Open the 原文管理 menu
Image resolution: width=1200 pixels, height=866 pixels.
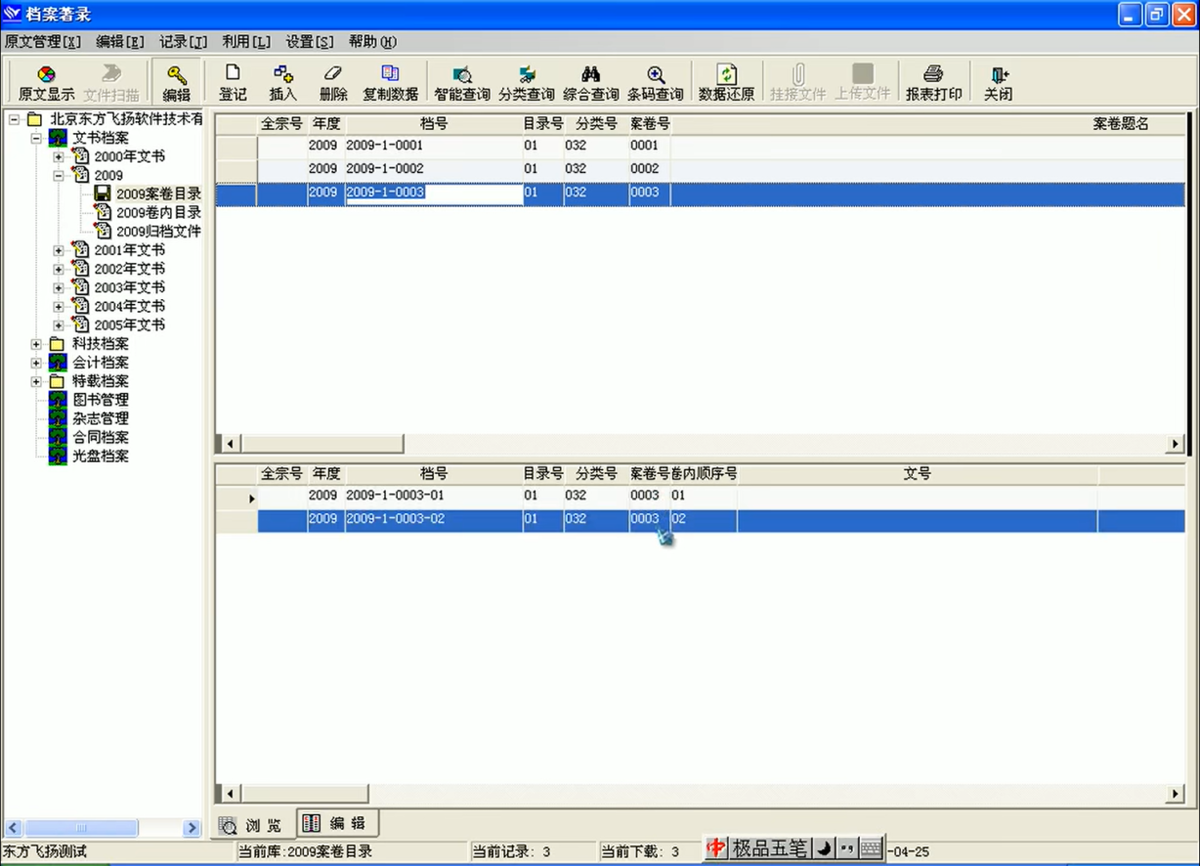[42, 42]
